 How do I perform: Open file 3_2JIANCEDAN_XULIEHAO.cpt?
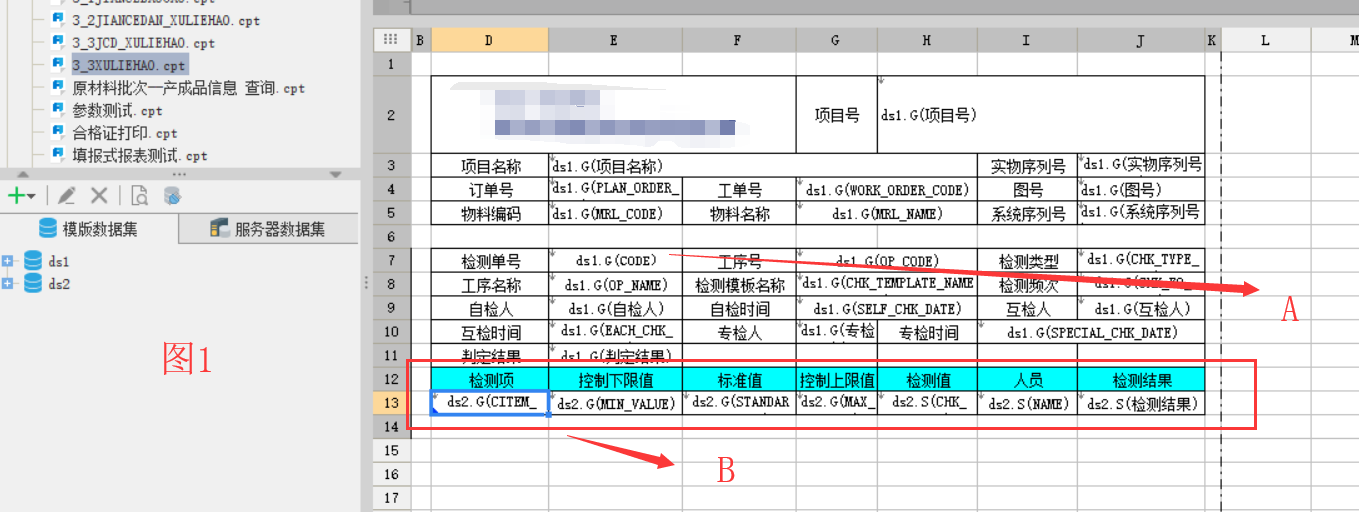point(166,20)
